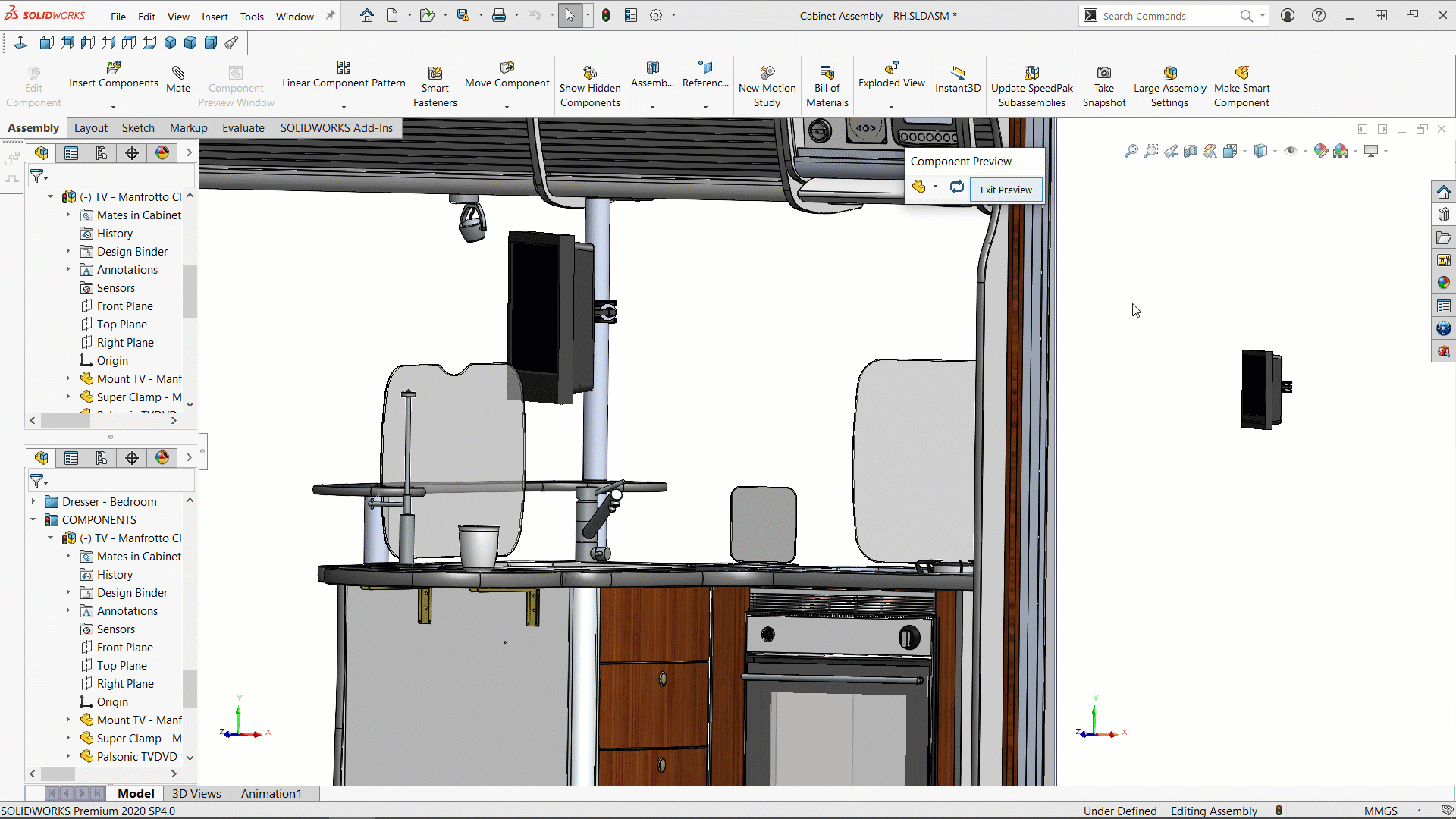This screenshot has height=819, width=1456.
Task: Select Origin in upper tree
Action: click(x=112, y=360)
